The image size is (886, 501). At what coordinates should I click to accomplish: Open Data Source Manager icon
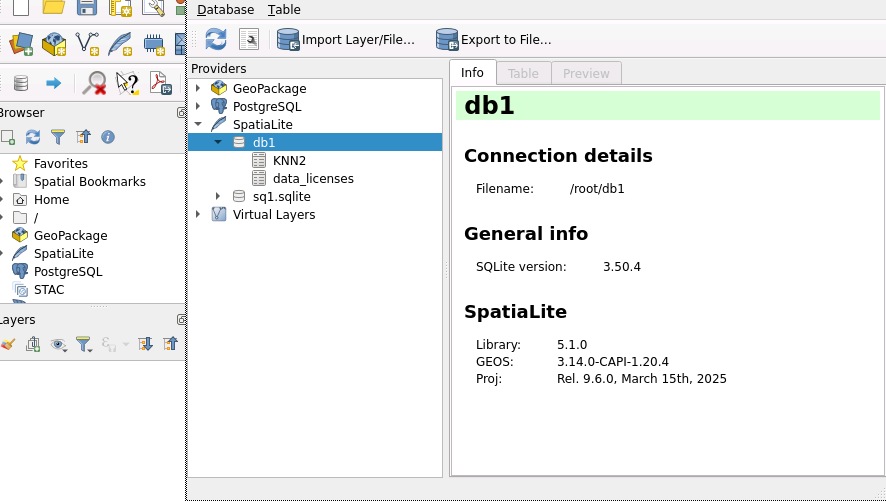click(20, 44)
